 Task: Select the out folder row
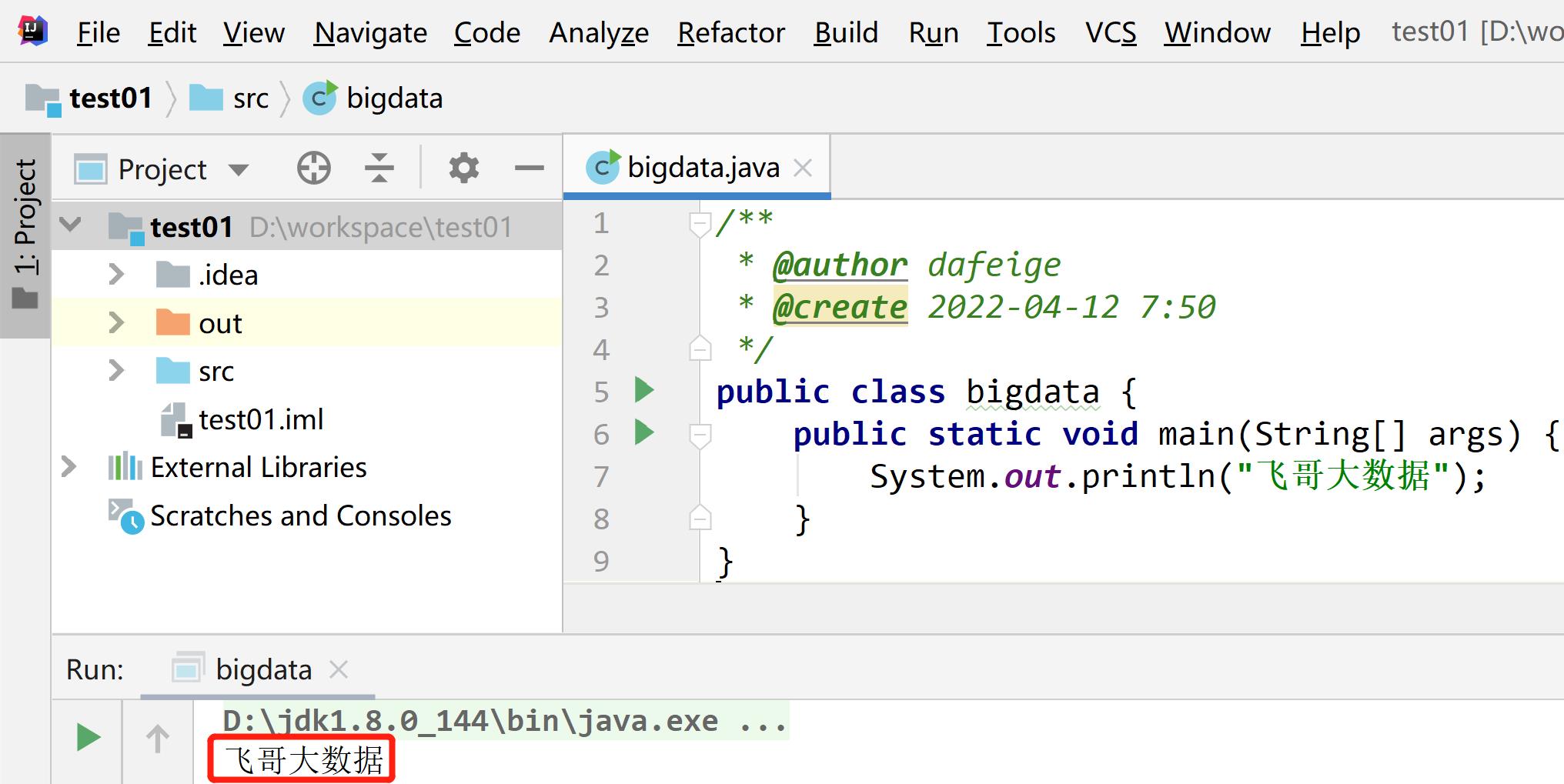click(307, 323)
